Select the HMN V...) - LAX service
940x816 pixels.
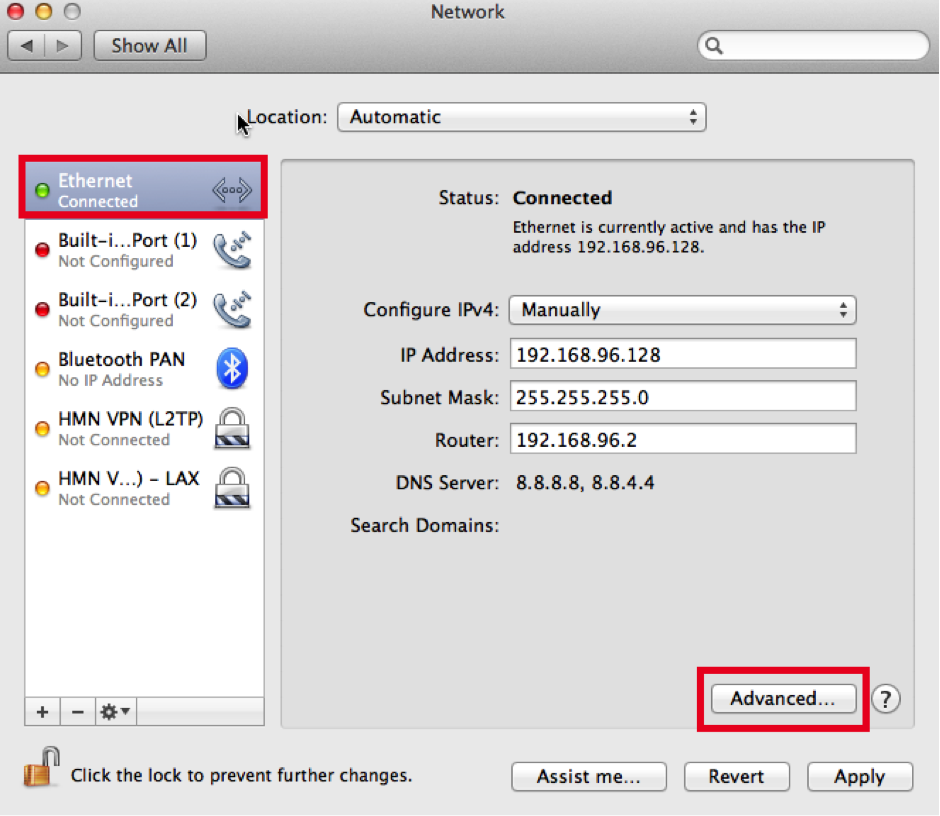(144, 487)
